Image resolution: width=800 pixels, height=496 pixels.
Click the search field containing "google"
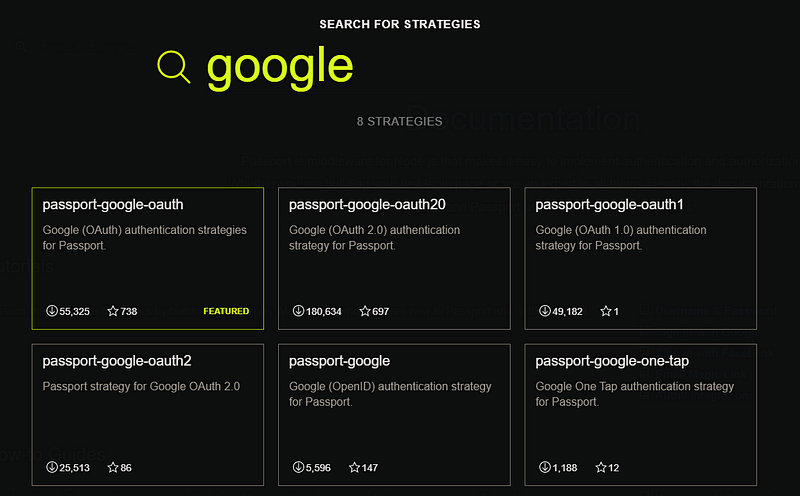280,66
